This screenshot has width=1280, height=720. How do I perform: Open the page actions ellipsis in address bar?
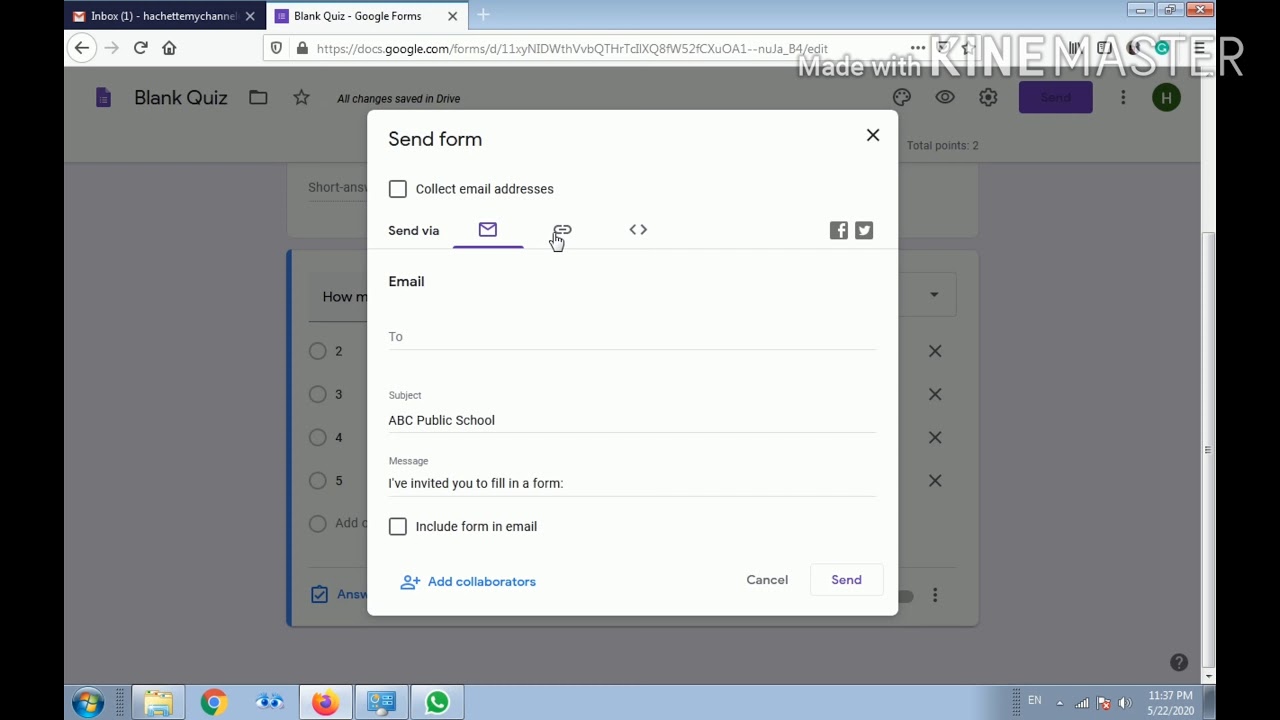coord(917,48)
